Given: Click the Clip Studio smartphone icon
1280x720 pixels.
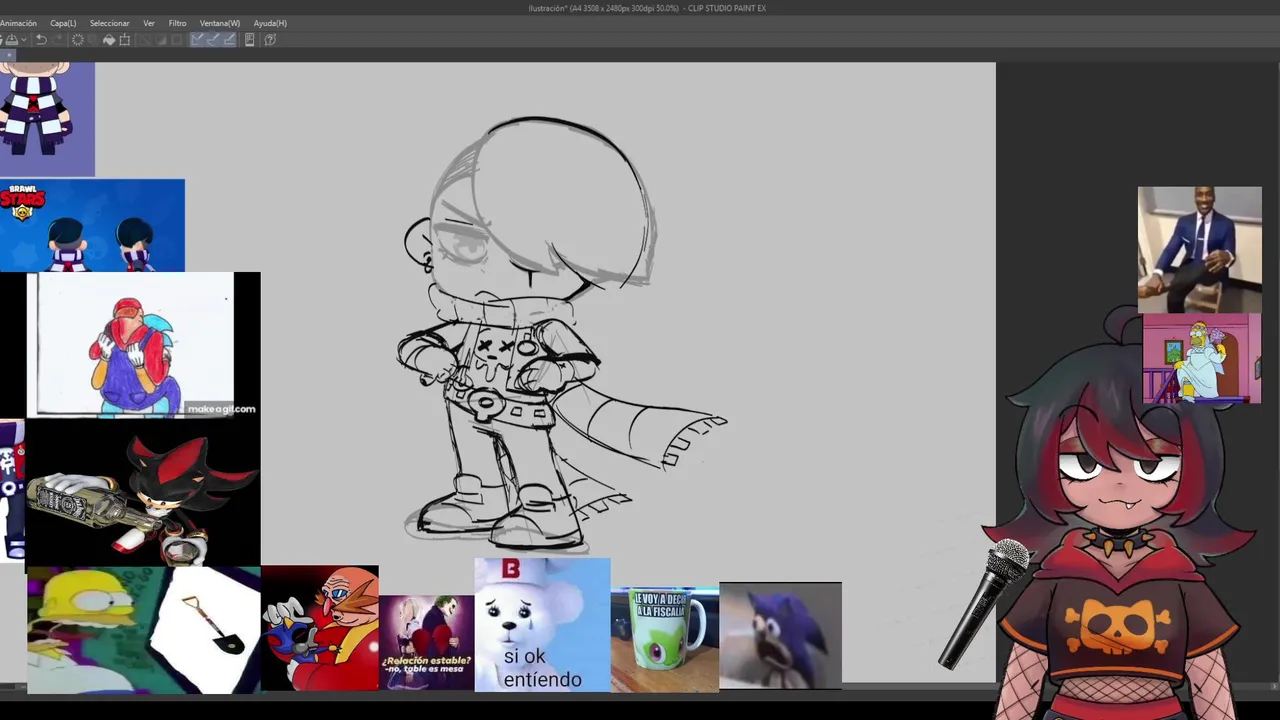Looking at the screenshot, I should click(x=250, y=40).
